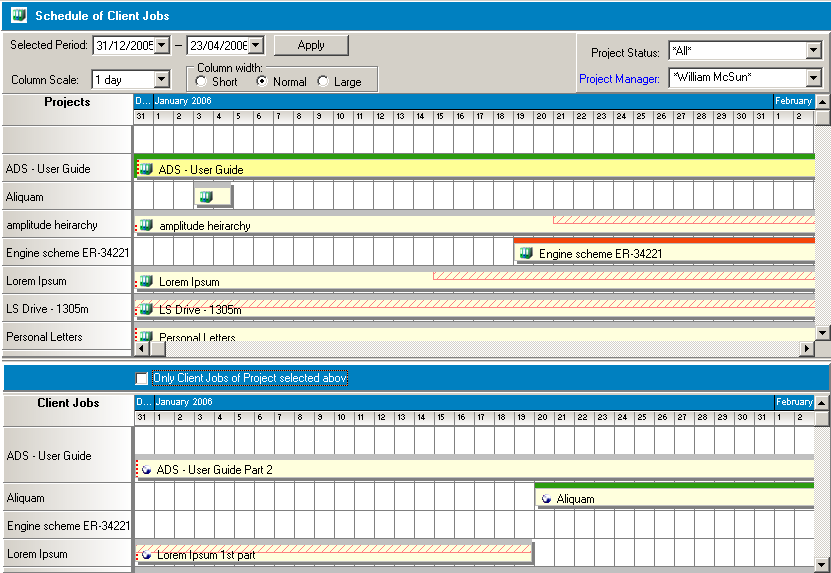Select the Personal Letters project row label

[x=67, y=337]
